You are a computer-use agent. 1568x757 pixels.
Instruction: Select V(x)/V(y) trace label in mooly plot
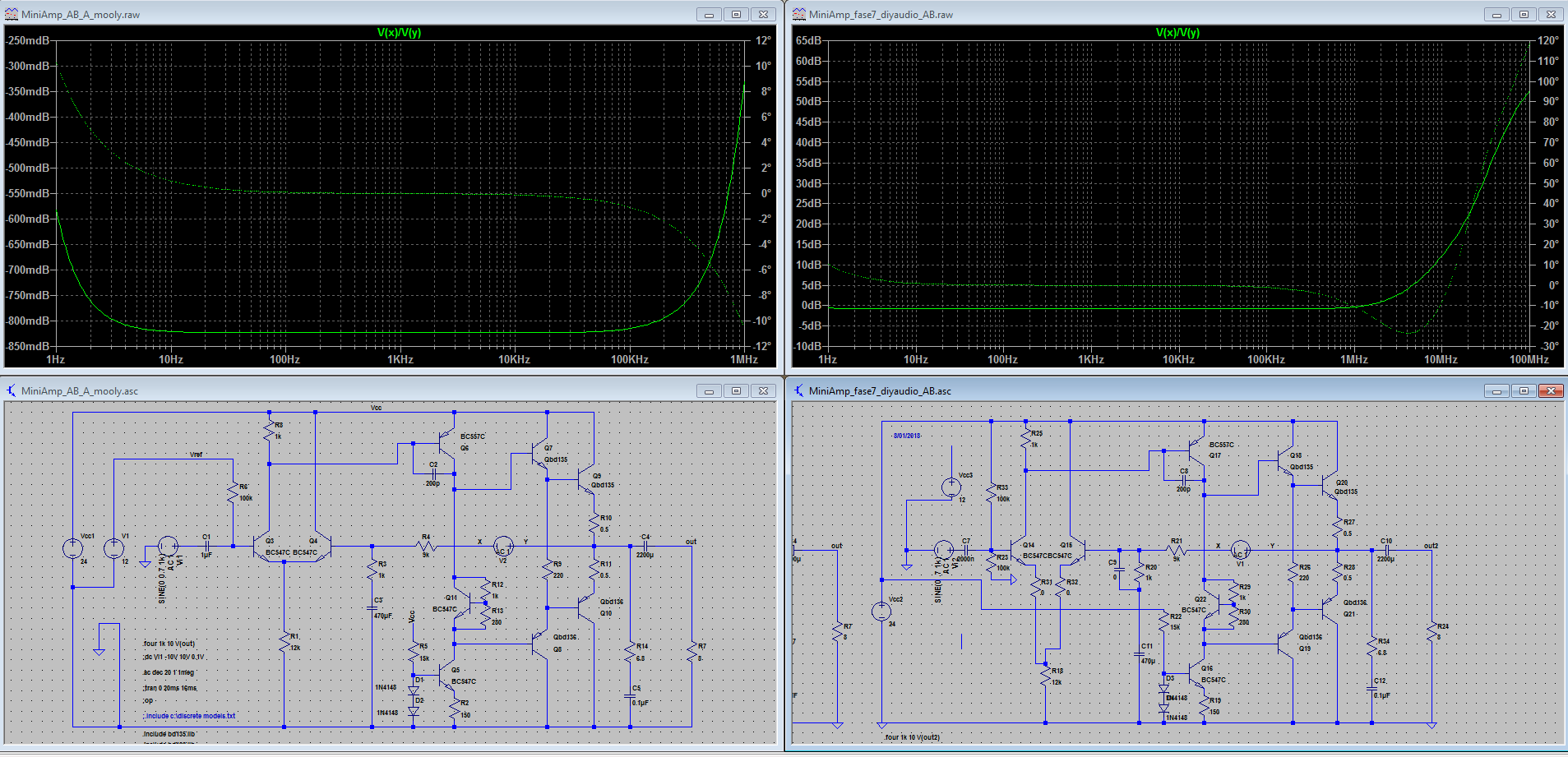click(399, 33)
